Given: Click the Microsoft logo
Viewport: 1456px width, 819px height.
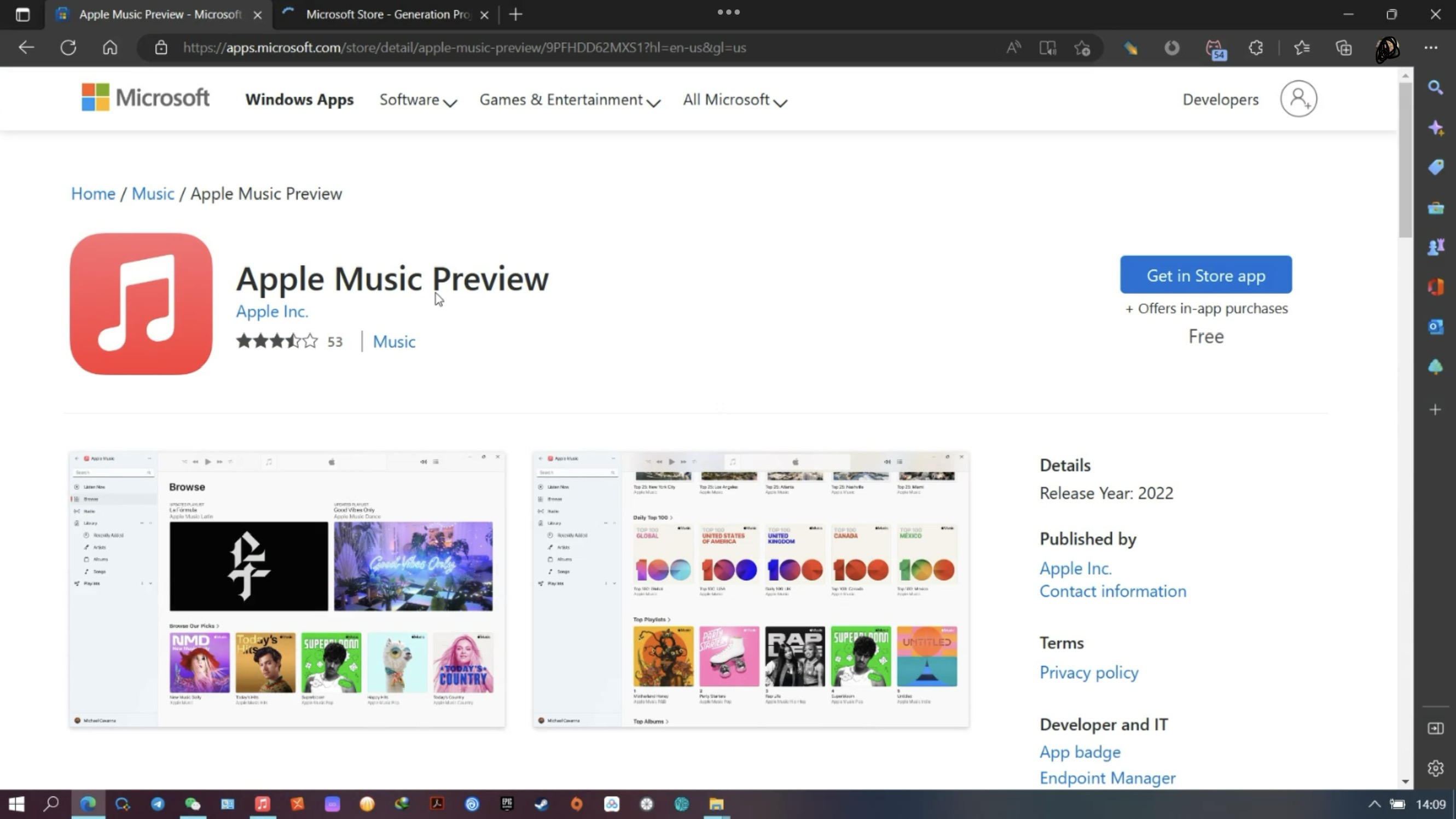Looking at the screenshot, I should coord(145,98).
